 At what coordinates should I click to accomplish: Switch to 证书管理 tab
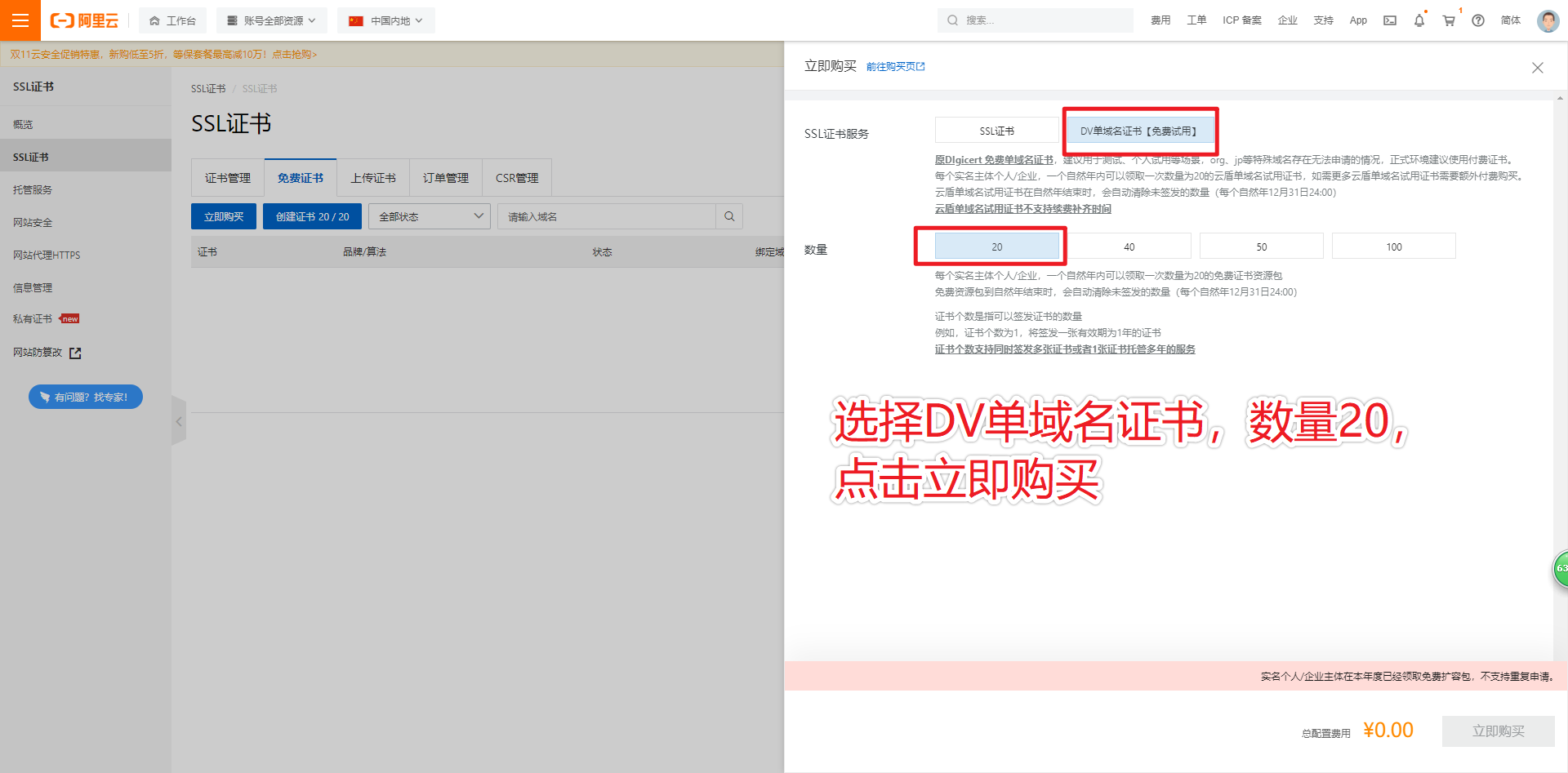[x=228, y=178]
